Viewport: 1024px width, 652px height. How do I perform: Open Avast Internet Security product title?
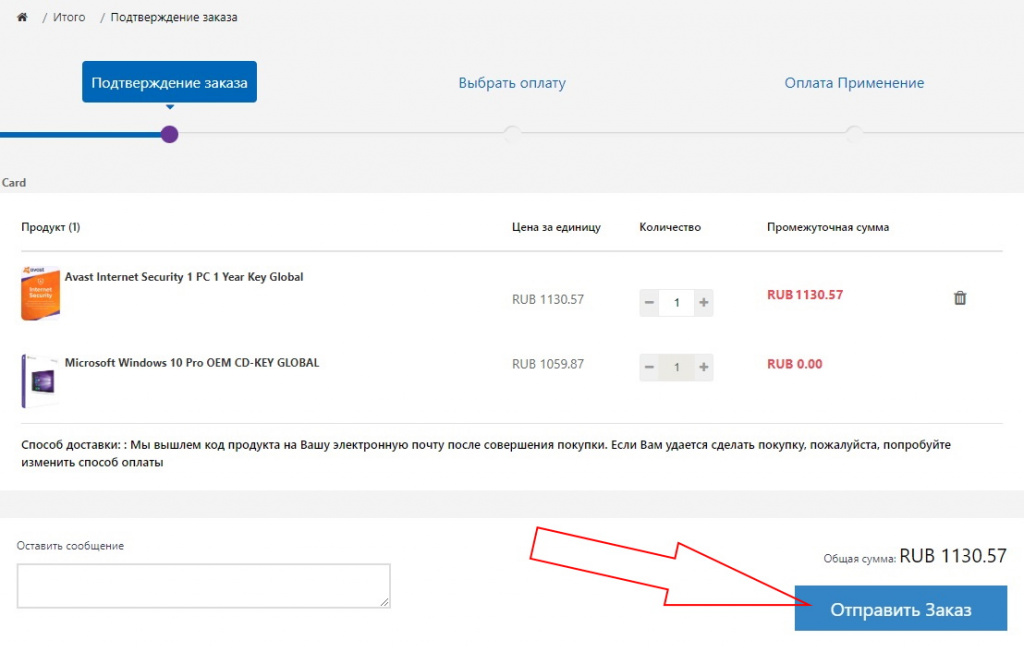pyautogui.click(x=184, y=277)
